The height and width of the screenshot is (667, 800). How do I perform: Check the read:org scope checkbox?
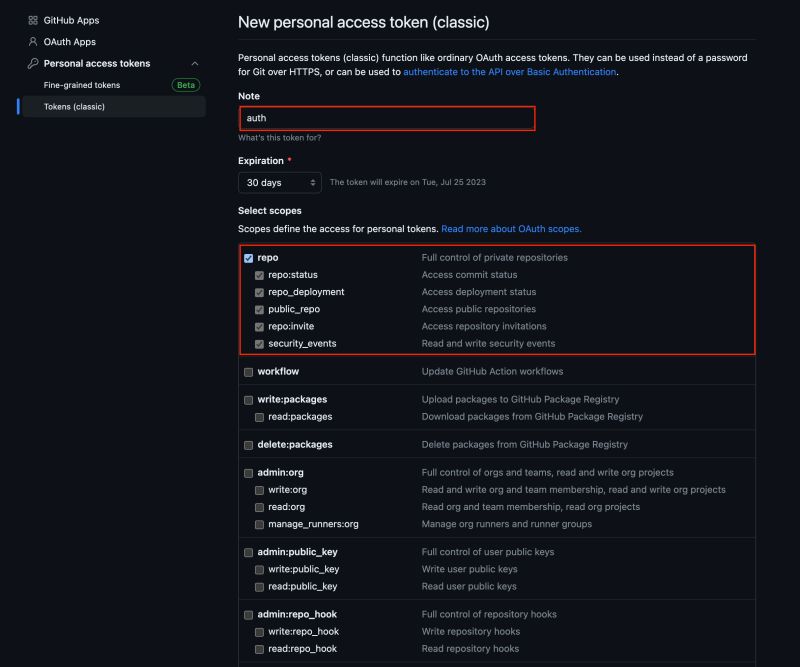pyautogui.click(x=259, y=507)
